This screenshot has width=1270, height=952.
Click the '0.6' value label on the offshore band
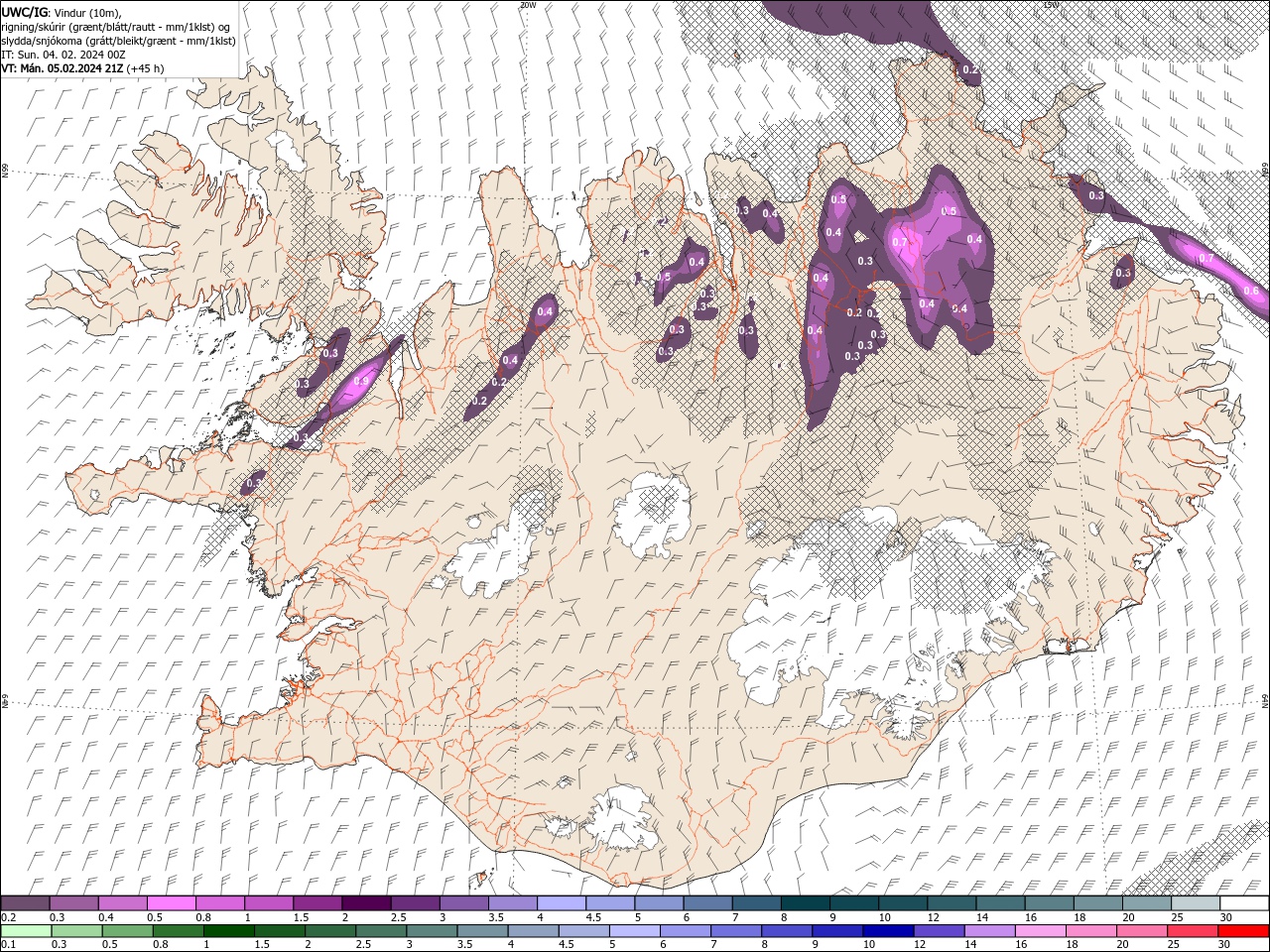(x=1250, y=291)
